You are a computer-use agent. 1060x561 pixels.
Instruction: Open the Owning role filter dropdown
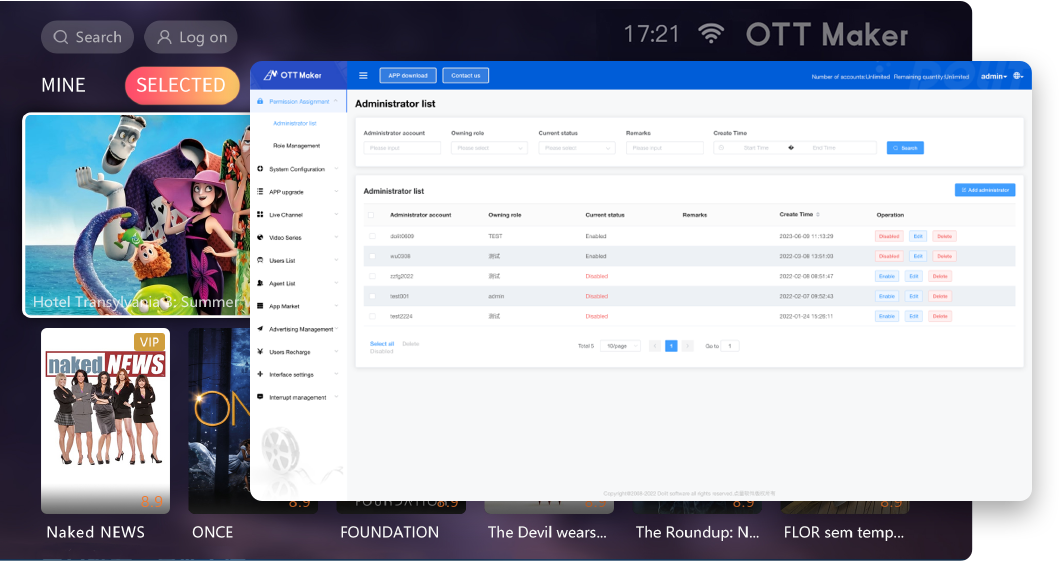click(x=489, y=147)
